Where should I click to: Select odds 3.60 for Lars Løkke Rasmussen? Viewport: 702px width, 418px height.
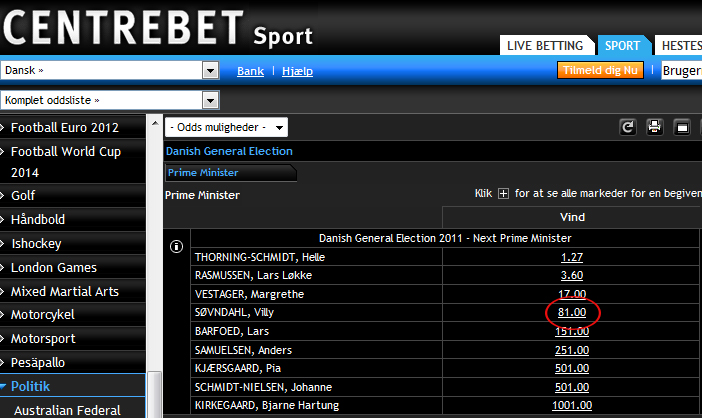pyautogui.click(x=572, y=275)
